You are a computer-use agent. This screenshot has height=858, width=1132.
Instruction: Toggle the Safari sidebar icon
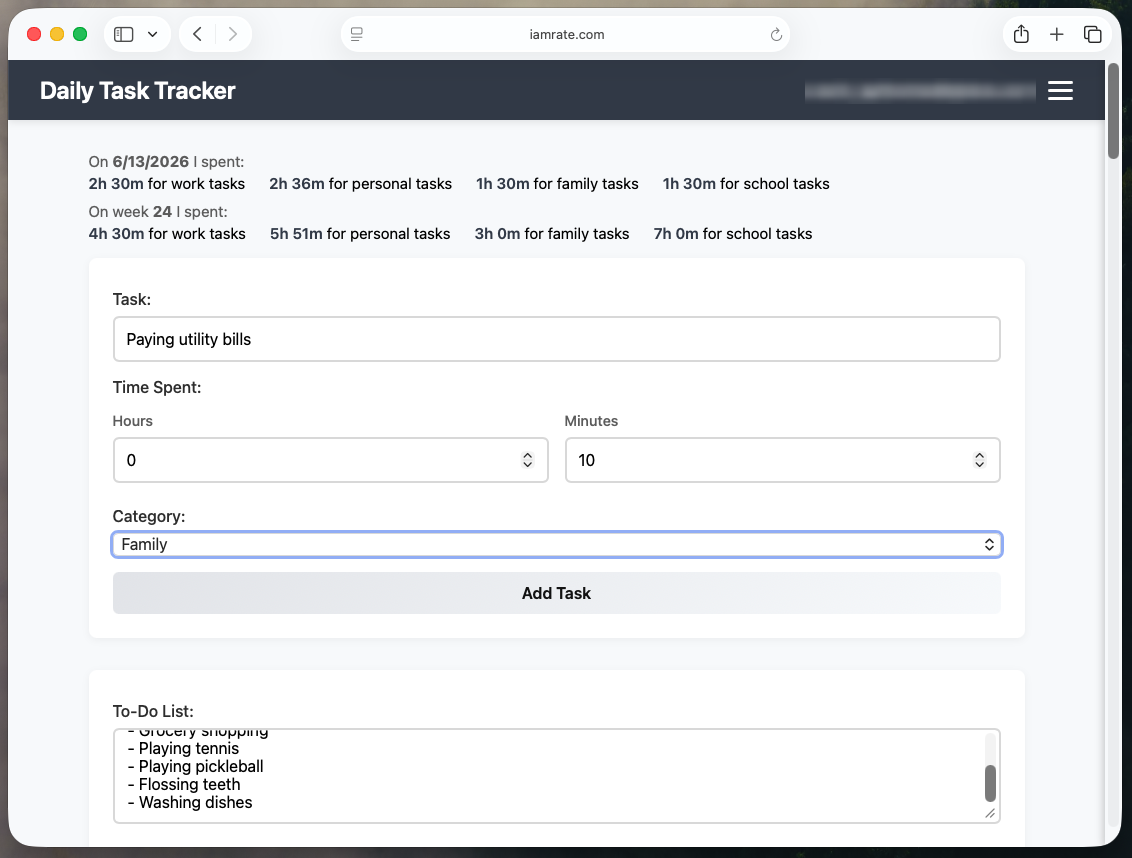(x=123, y=34)
